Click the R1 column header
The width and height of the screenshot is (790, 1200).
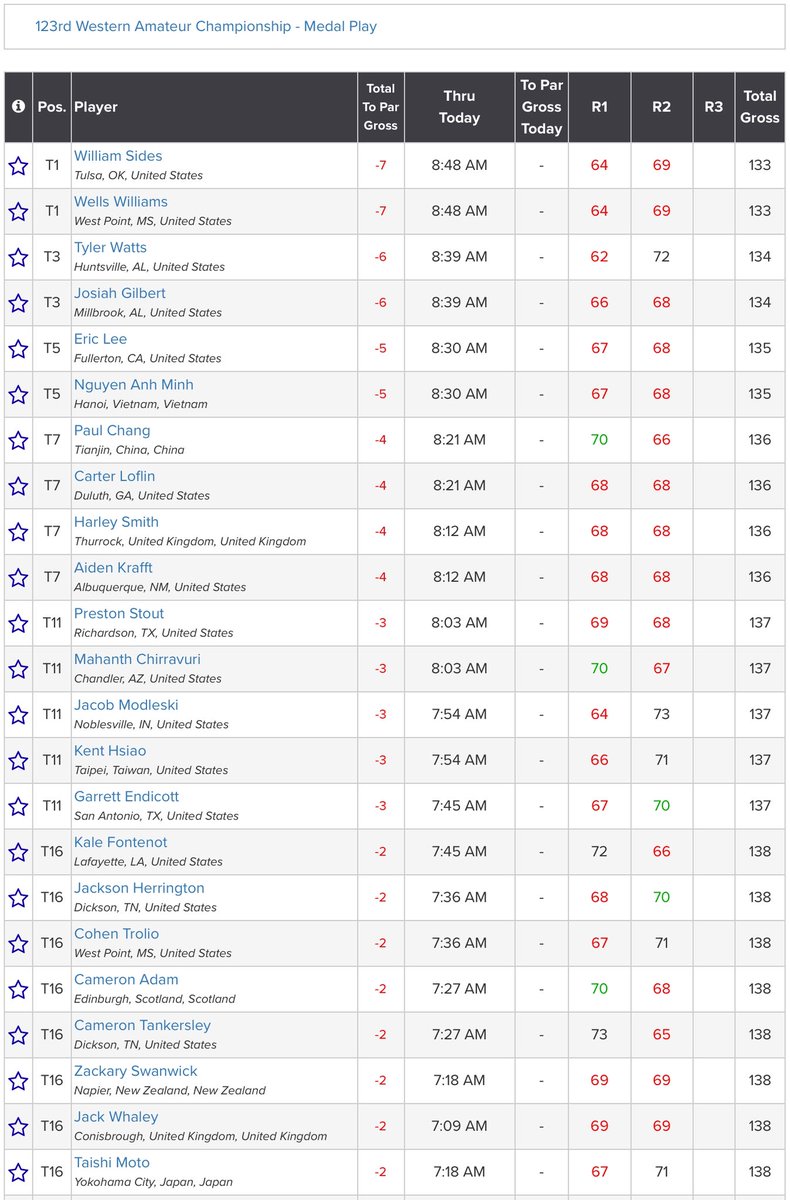[599, 107]
